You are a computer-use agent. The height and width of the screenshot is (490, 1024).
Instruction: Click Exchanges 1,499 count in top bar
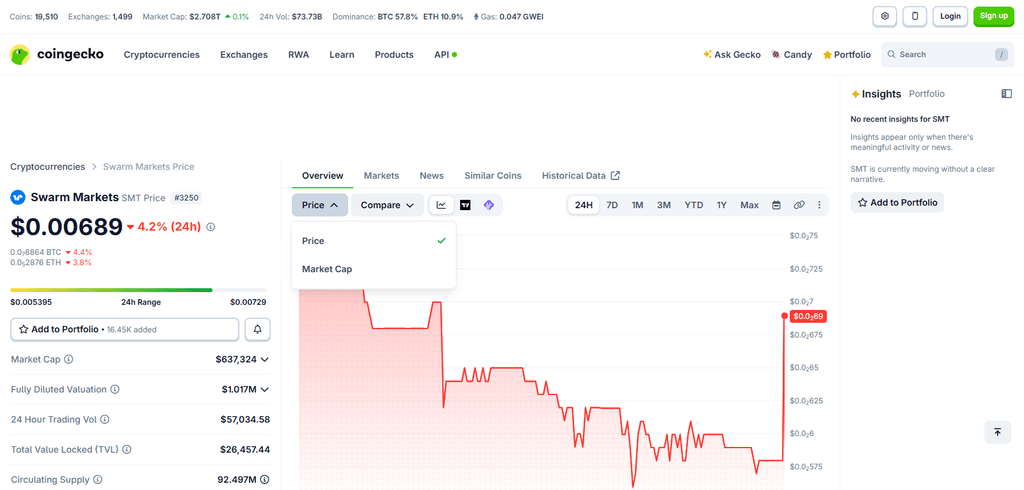point(100,16)
